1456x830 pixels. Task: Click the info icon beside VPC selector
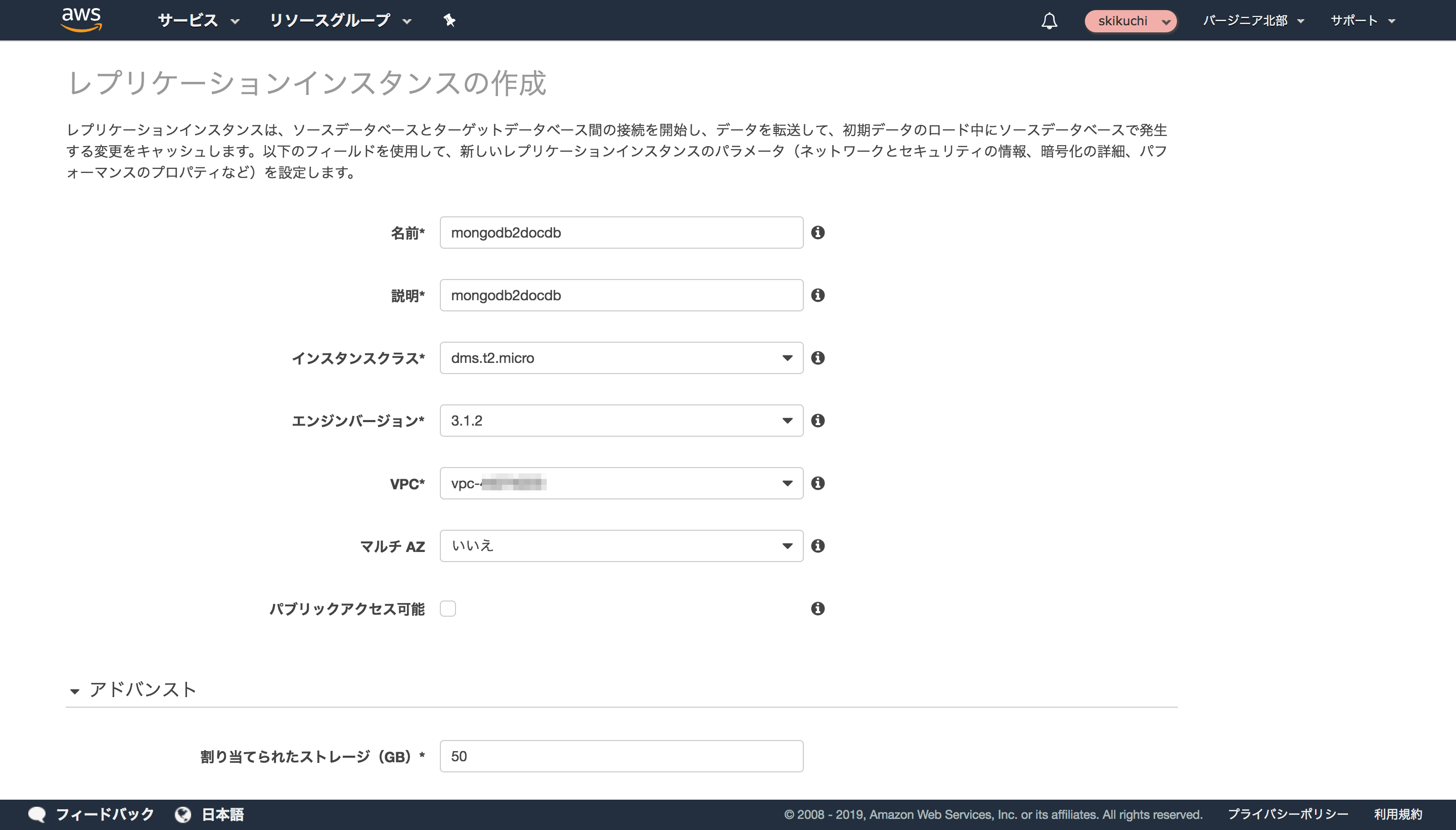818,483
